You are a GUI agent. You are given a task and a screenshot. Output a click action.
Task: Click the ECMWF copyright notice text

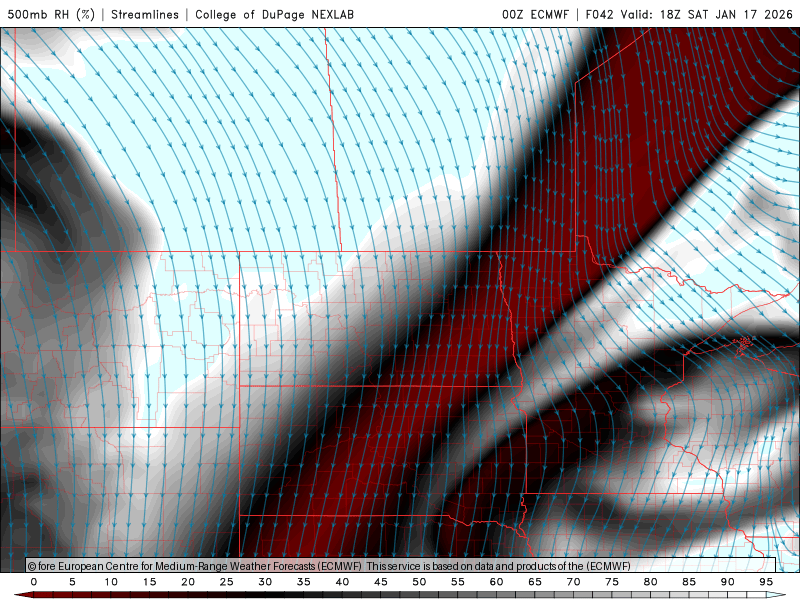pyautogui.click(x=329, y=566)
